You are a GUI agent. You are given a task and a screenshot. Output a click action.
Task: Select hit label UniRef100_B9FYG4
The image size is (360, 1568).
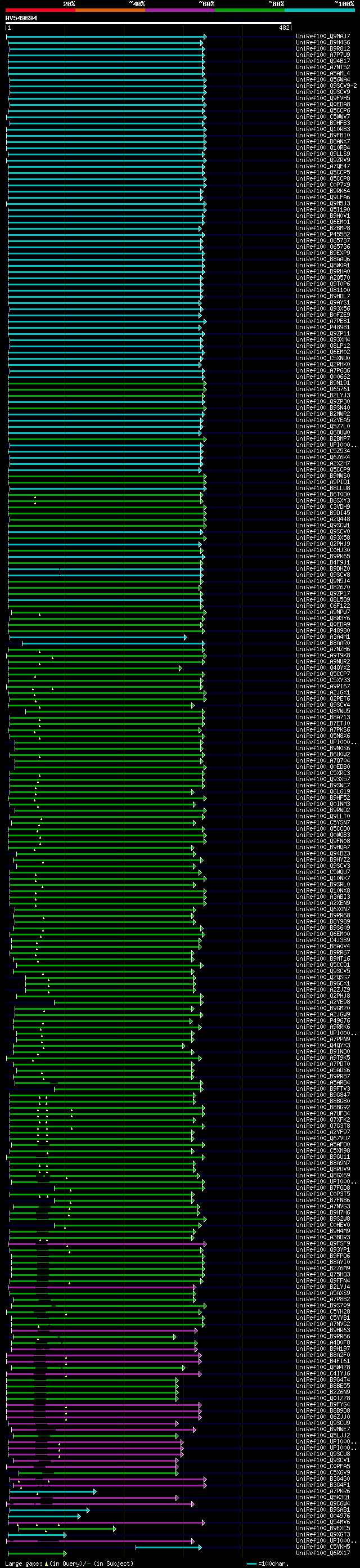pyautogui.click(x=323, y=1405)
